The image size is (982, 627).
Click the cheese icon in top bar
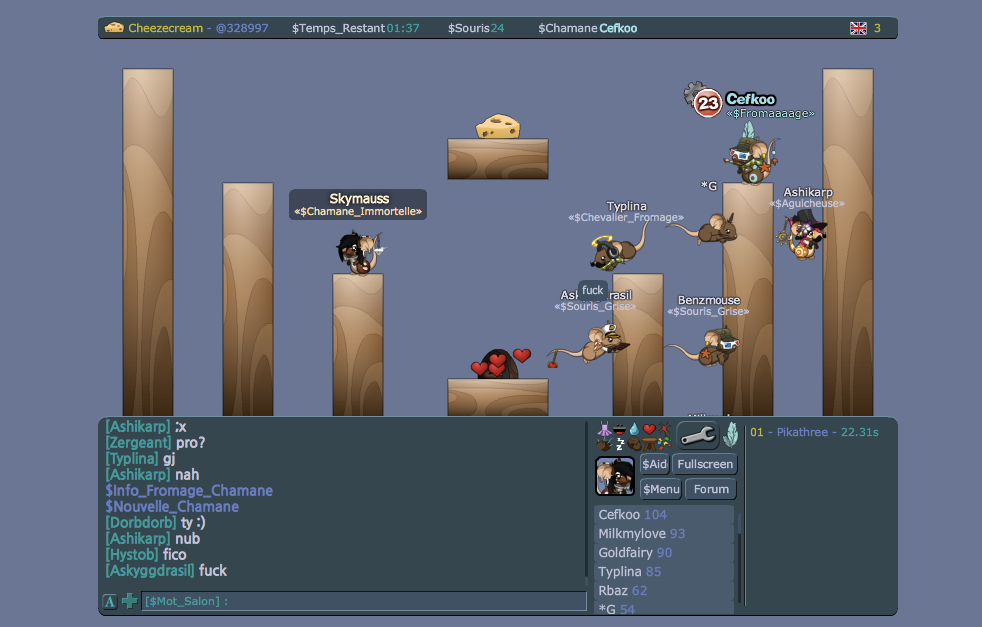(x=114, y=28)
